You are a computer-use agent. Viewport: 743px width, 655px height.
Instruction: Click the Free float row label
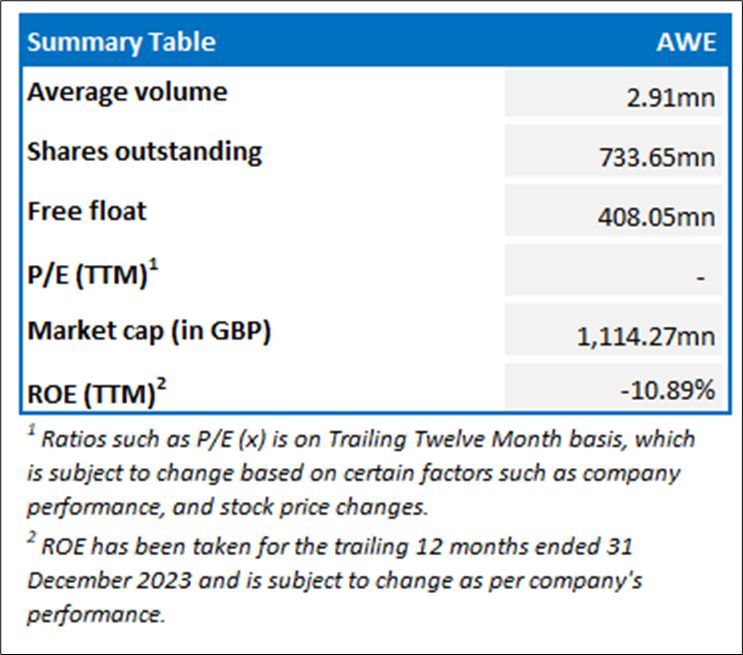tap(86, 210)
